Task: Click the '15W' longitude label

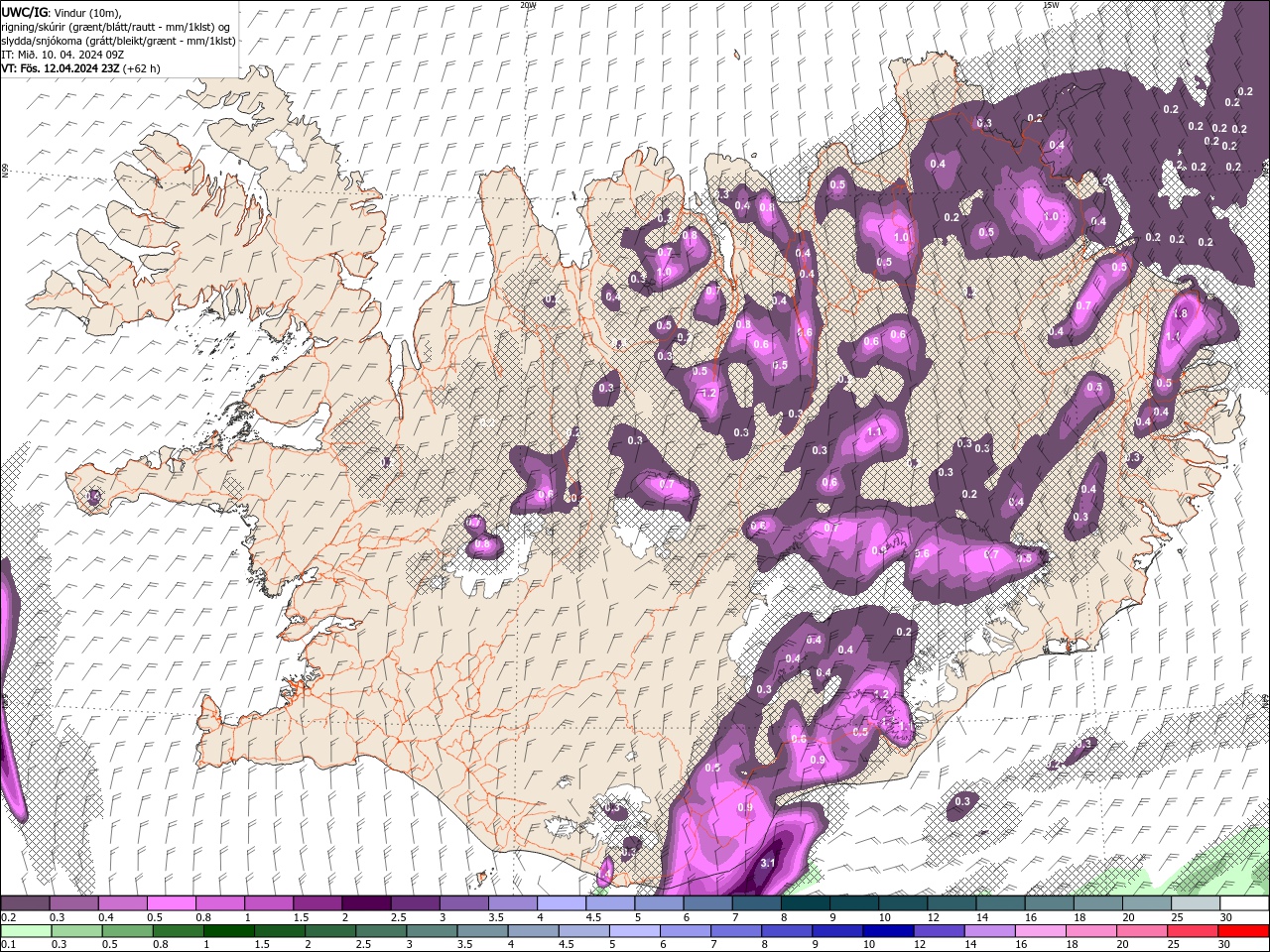Action: point(1051,5)
